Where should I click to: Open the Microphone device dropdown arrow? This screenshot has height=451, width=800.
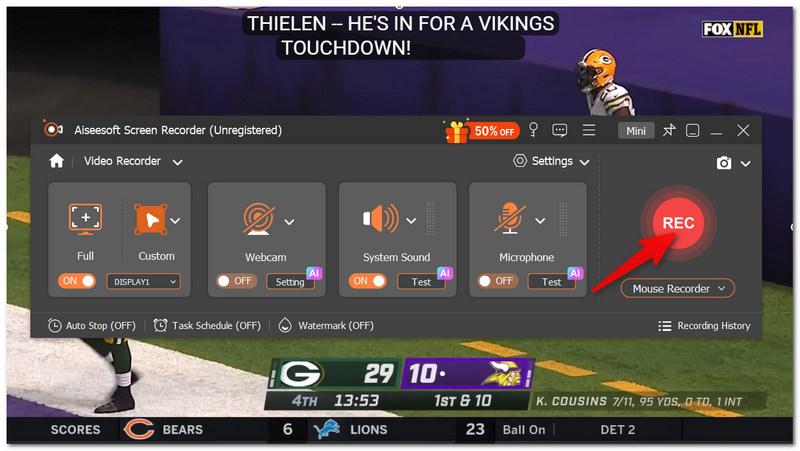point(540,221)
